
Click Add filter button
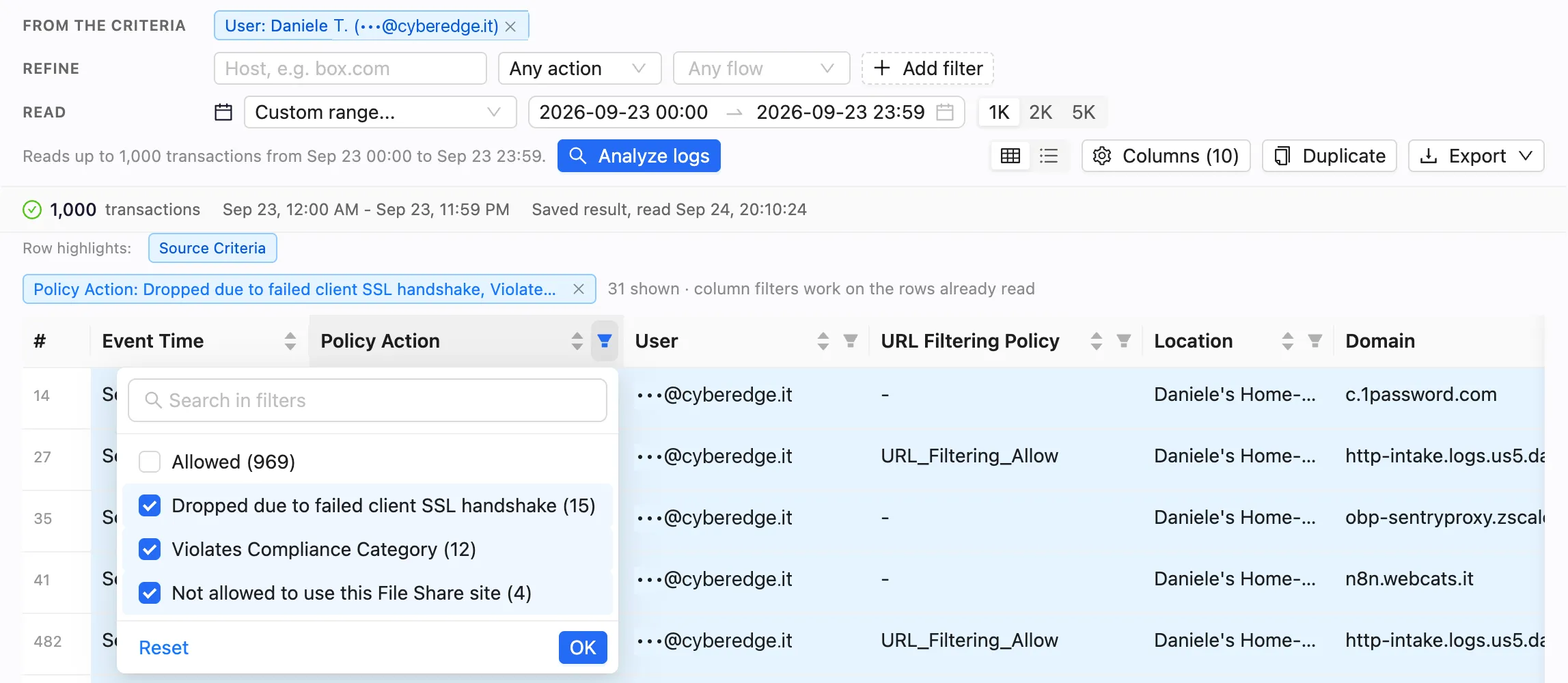tap(928, 68)
